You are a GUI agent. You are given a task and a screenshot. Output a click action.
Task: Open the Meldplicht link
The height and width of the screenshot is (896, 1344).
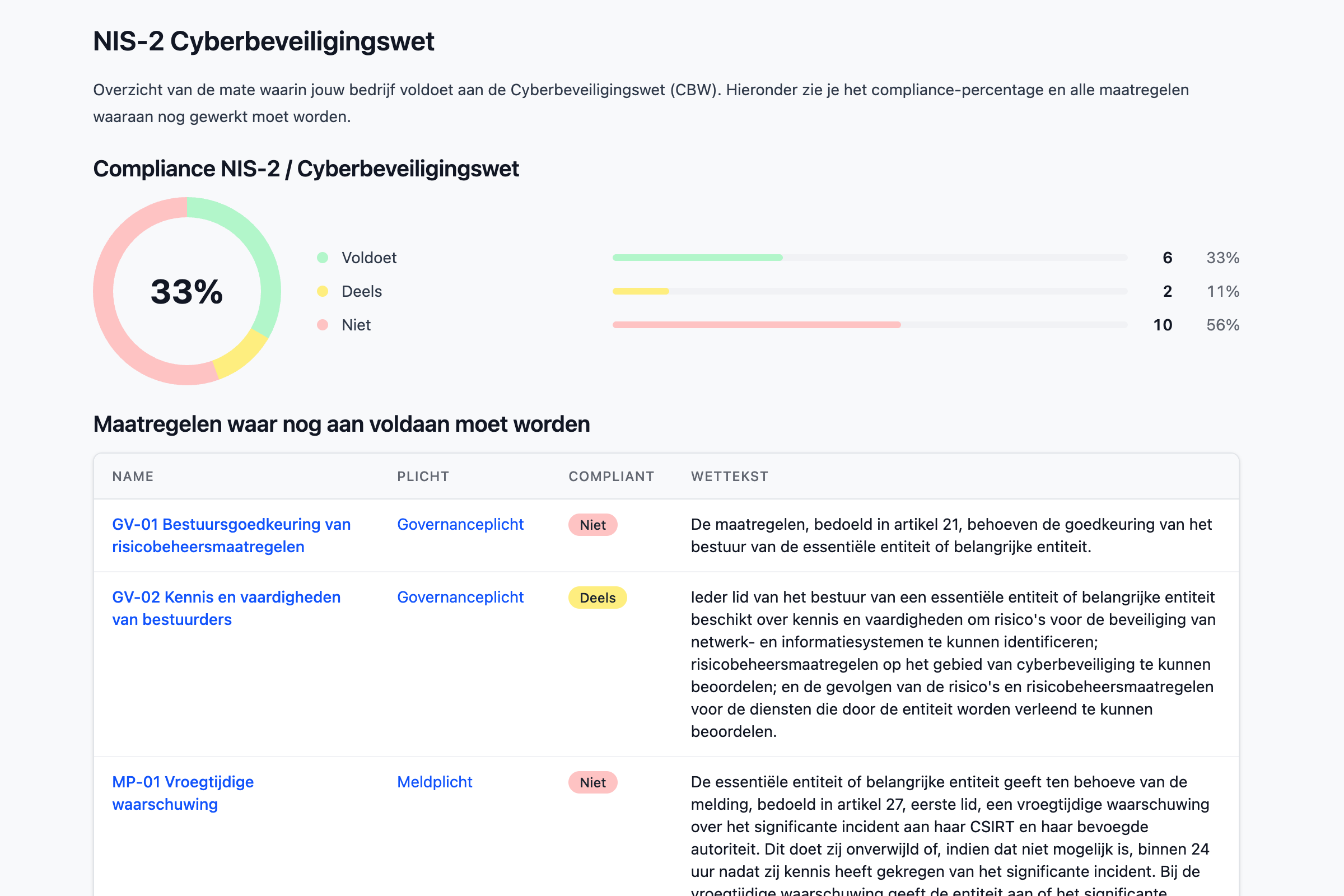[435, 782]
